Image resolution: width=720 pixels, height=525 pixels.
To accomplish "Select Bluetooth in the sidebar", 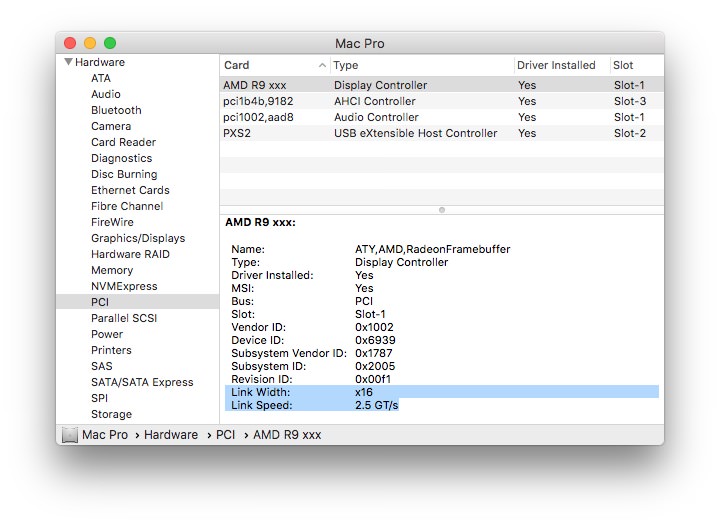I will pos(116,110).
